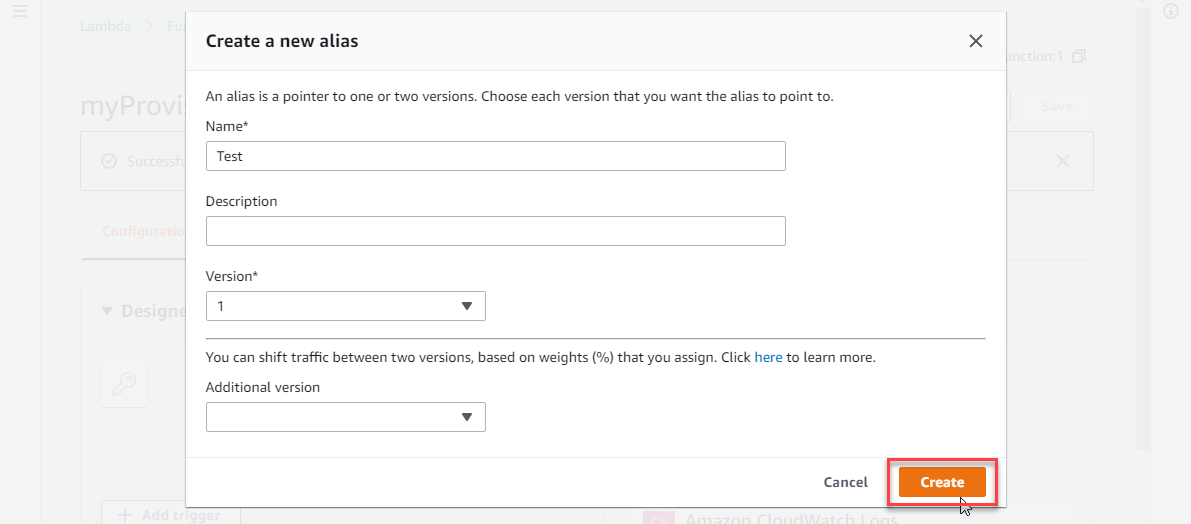1191x524 pixels.
Task: Close the Create a new alias dialog
Action: click(976, 41)
